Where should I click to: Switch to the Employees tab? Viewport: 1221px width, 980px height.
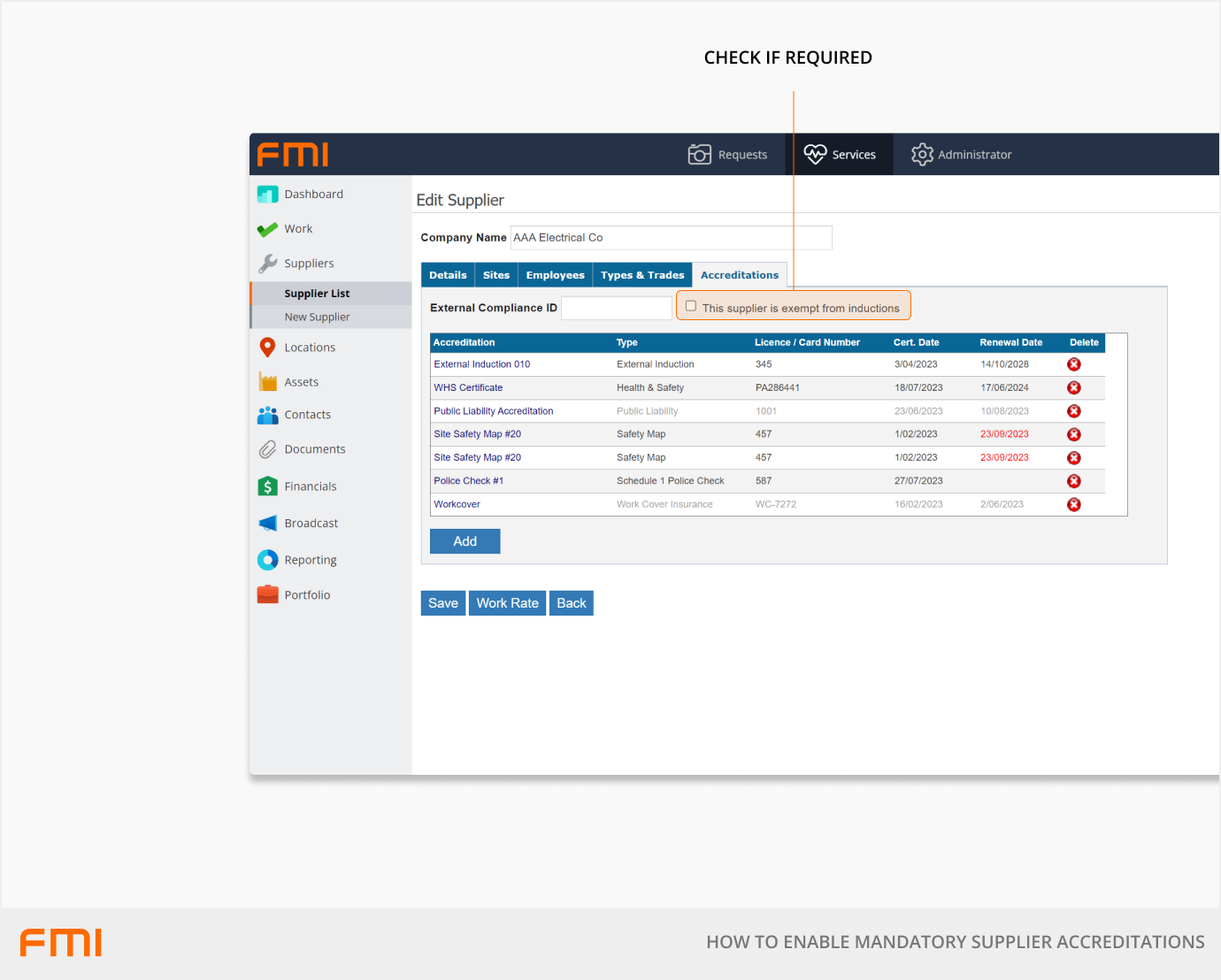(555, 275)
